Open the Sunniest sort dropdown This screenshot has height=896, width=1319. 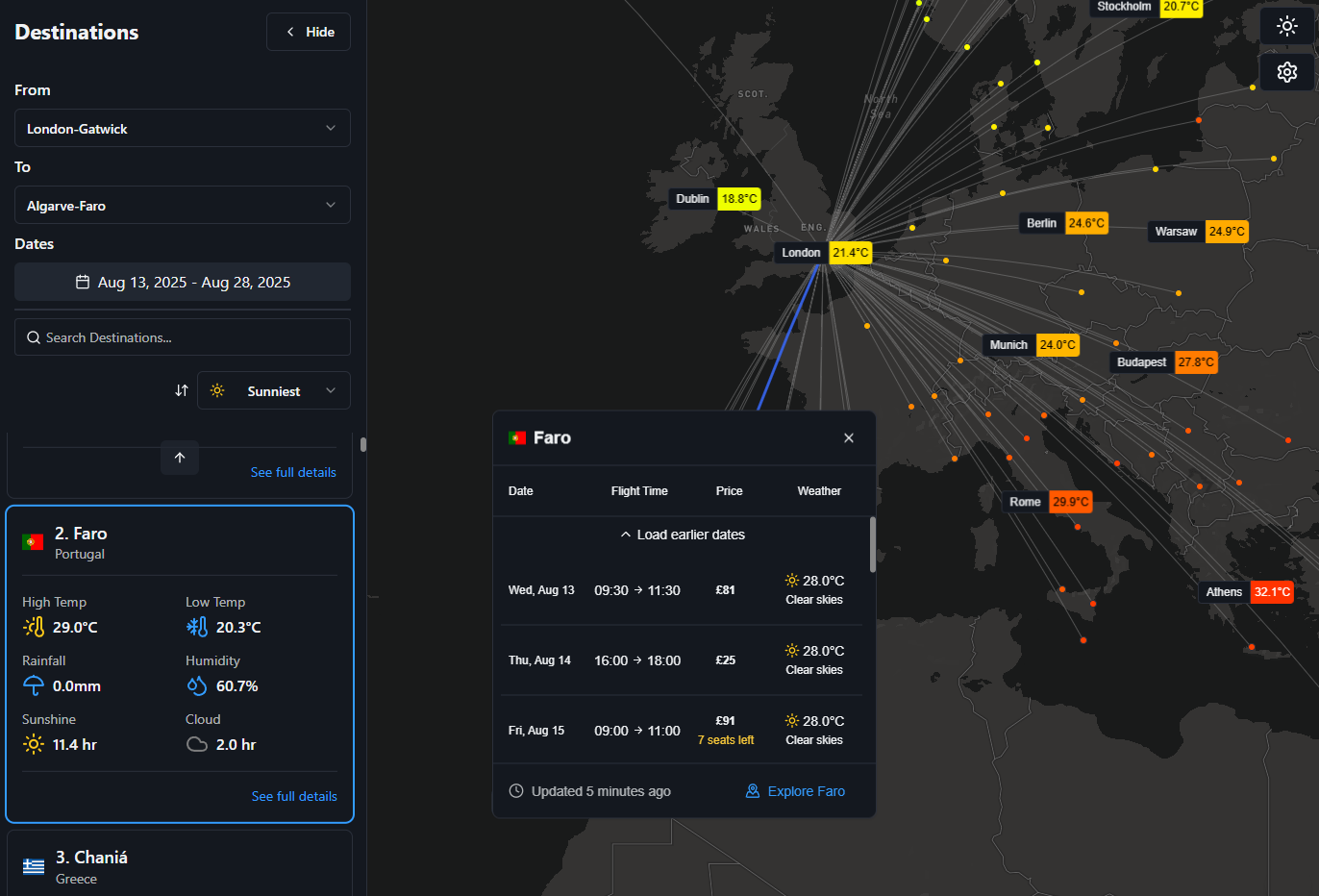(x=274, y=391)
